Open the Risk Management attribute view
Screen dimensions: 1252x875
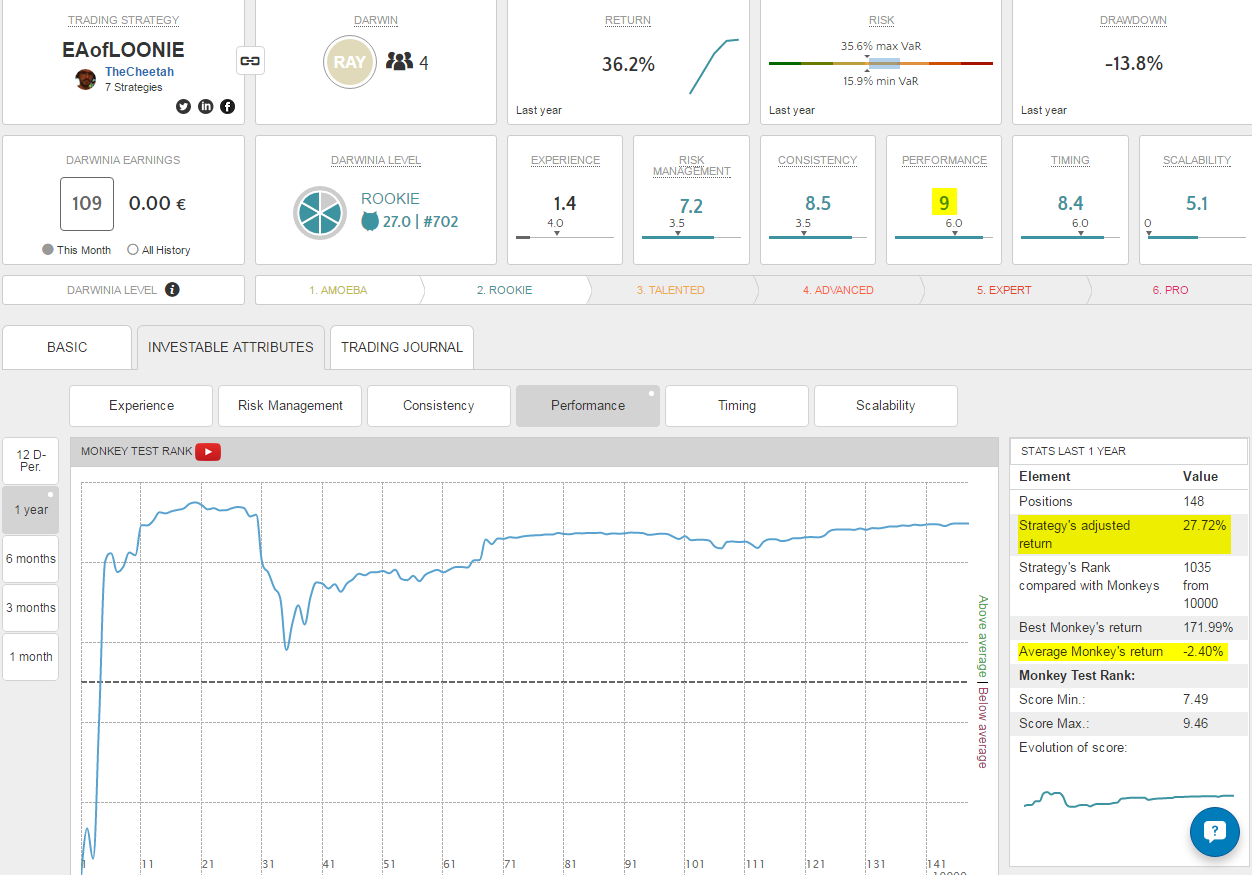click(x=290, y=406)
